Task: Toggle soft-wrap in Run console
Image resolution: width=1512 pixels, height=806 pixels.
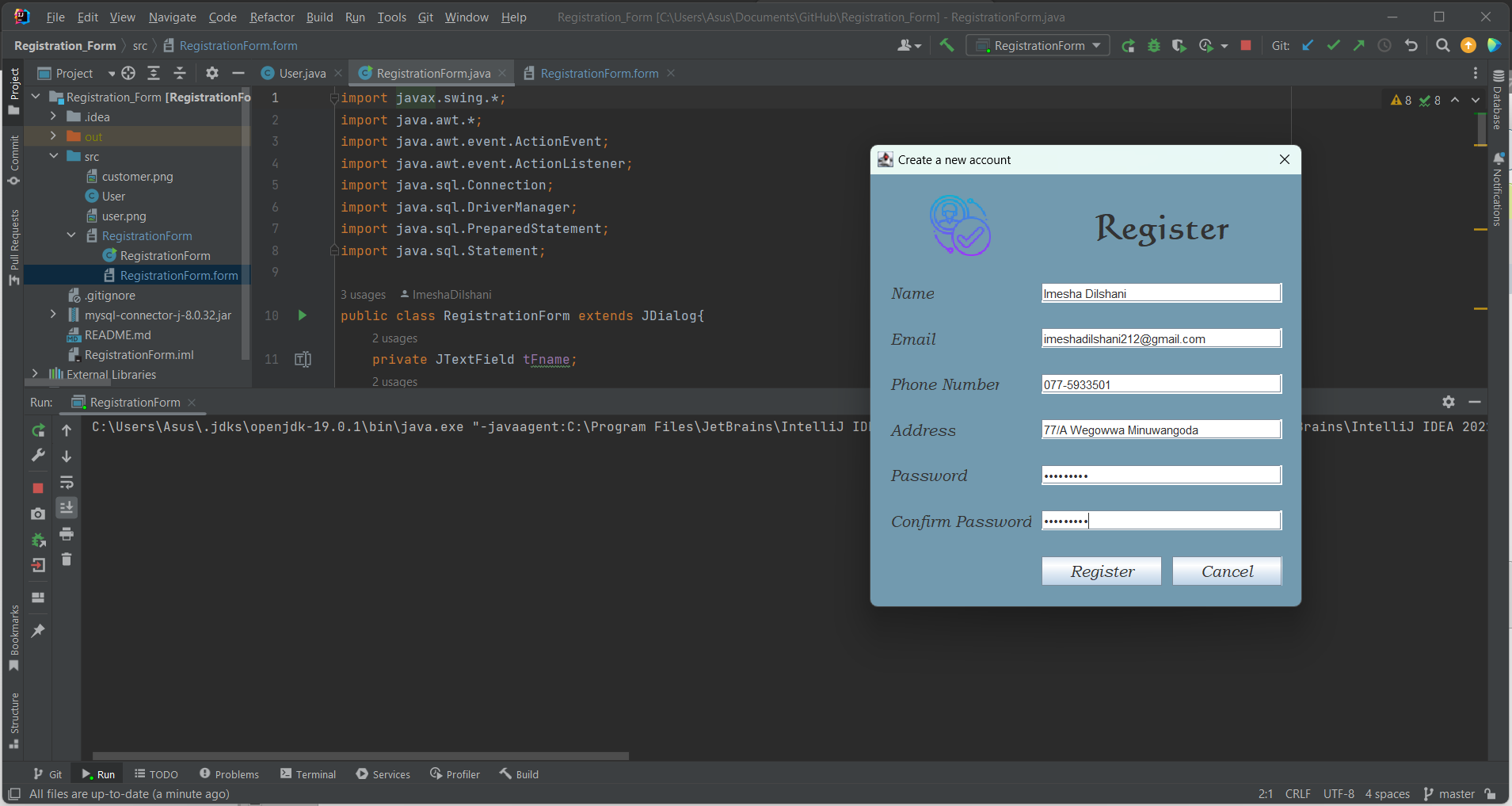Action: [x=67, y=482]
